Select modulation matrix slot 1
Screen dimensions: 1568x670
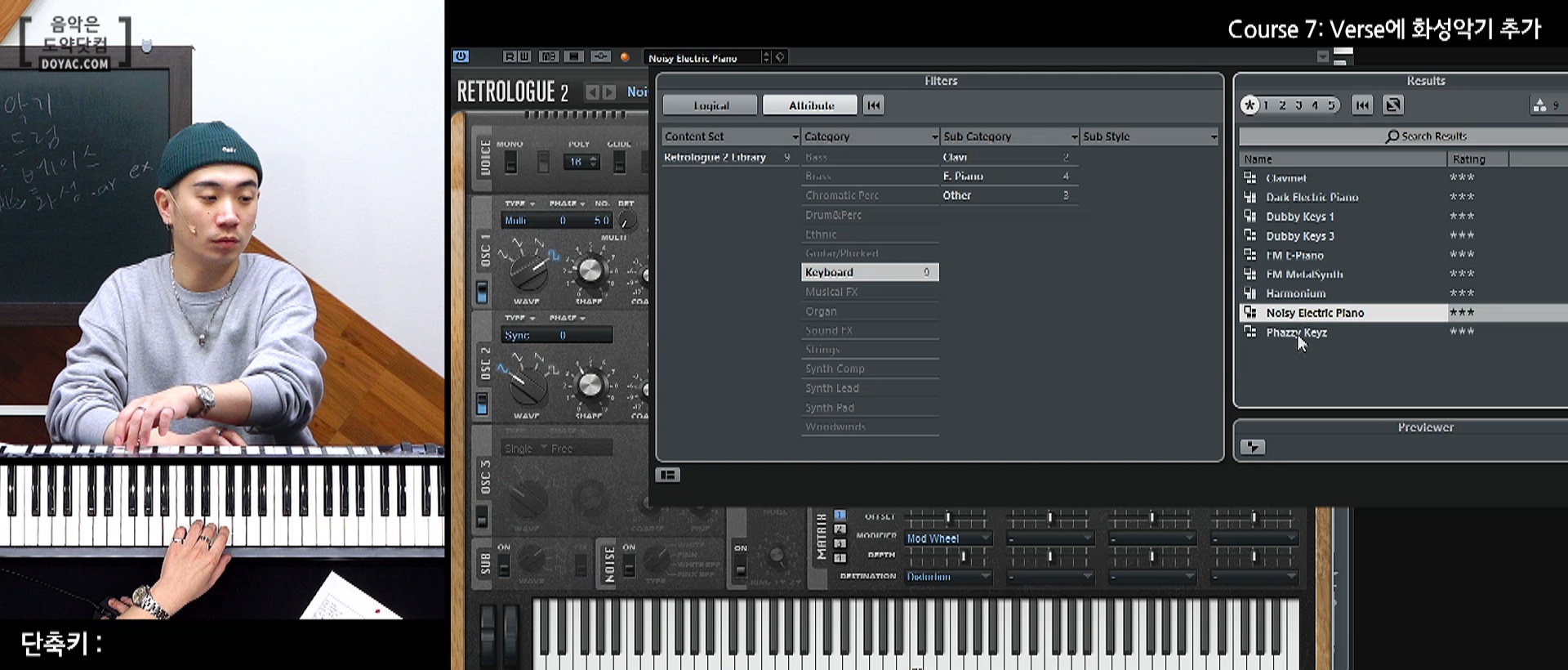840,516
